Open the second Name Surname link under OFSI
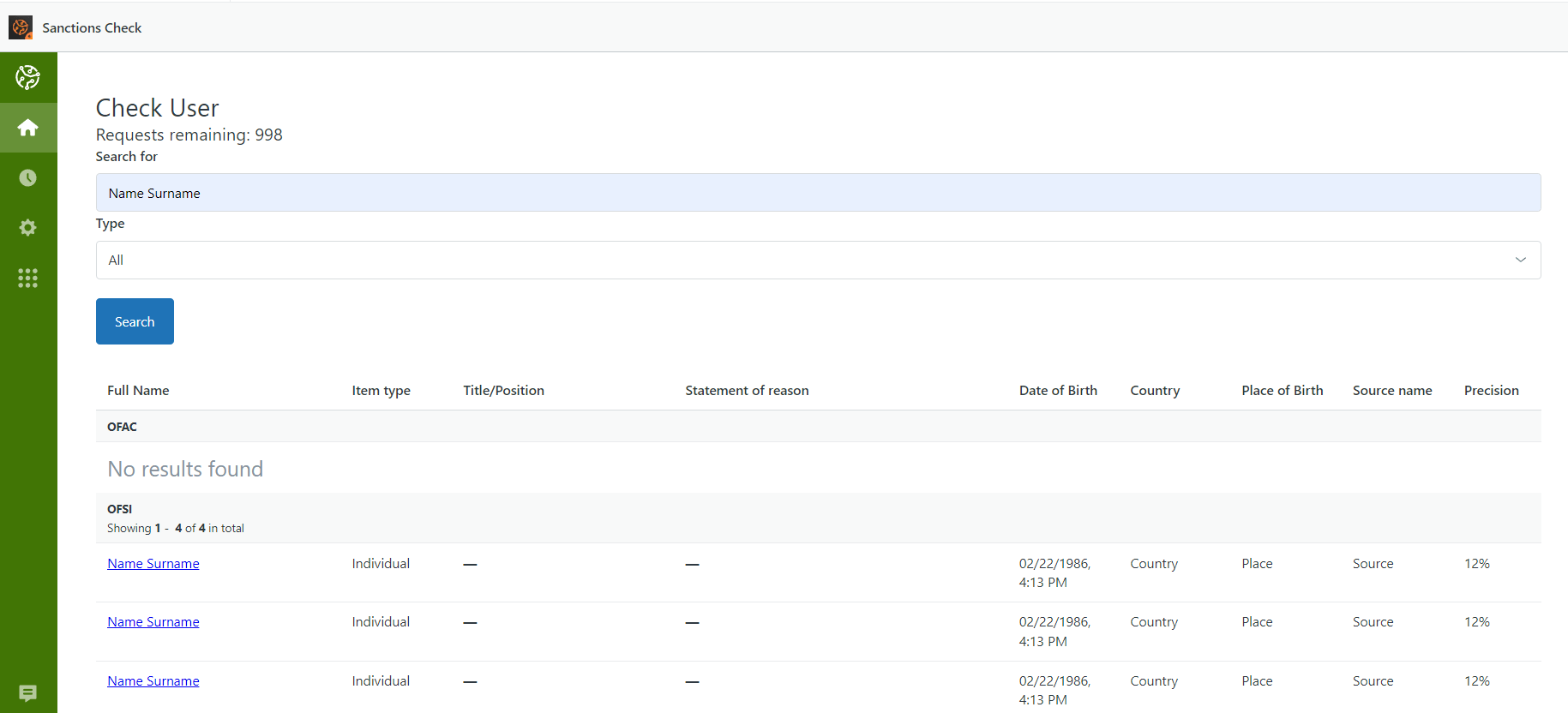The width and height of the screenshot is (1568, 713). click(x=153, y=622)
